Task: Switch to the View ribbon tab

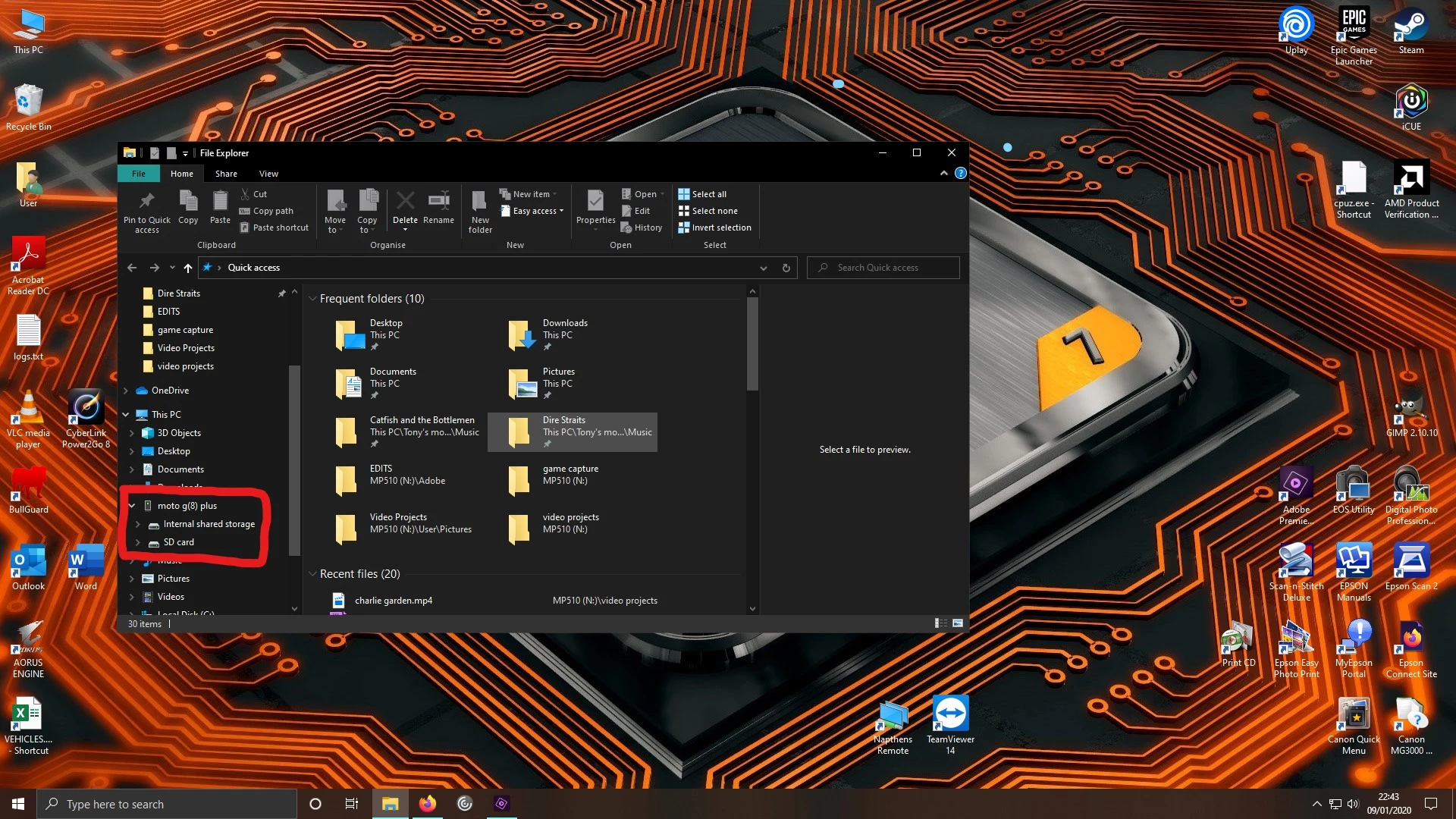Action: [x=268, y=174]
